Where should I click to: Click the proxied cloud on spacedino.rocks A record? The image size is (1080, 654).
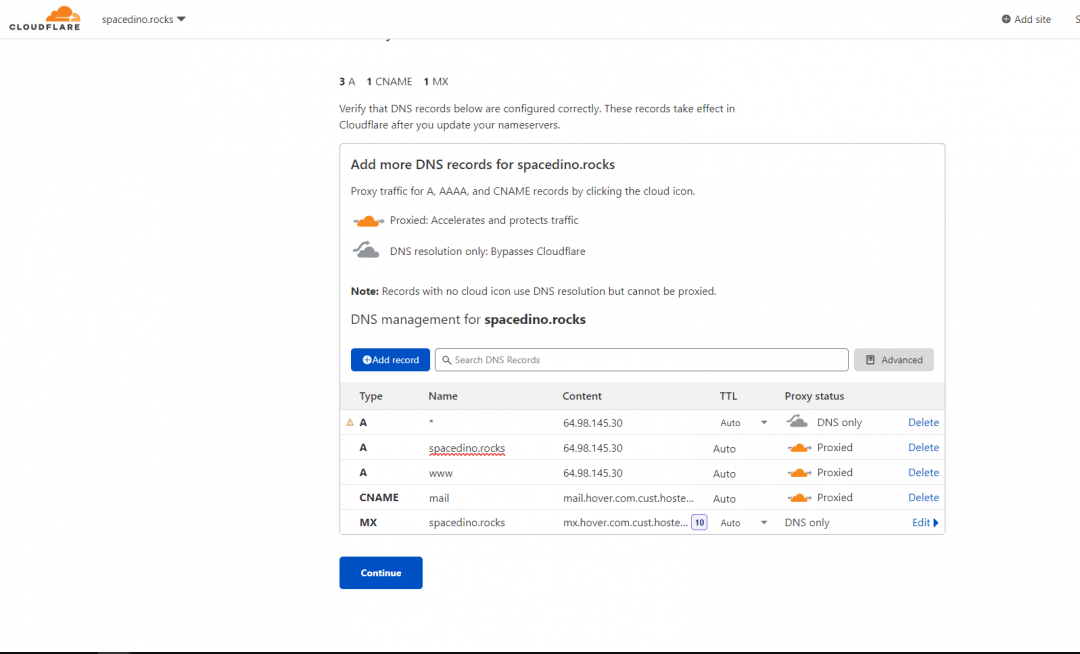pos(798,447)
